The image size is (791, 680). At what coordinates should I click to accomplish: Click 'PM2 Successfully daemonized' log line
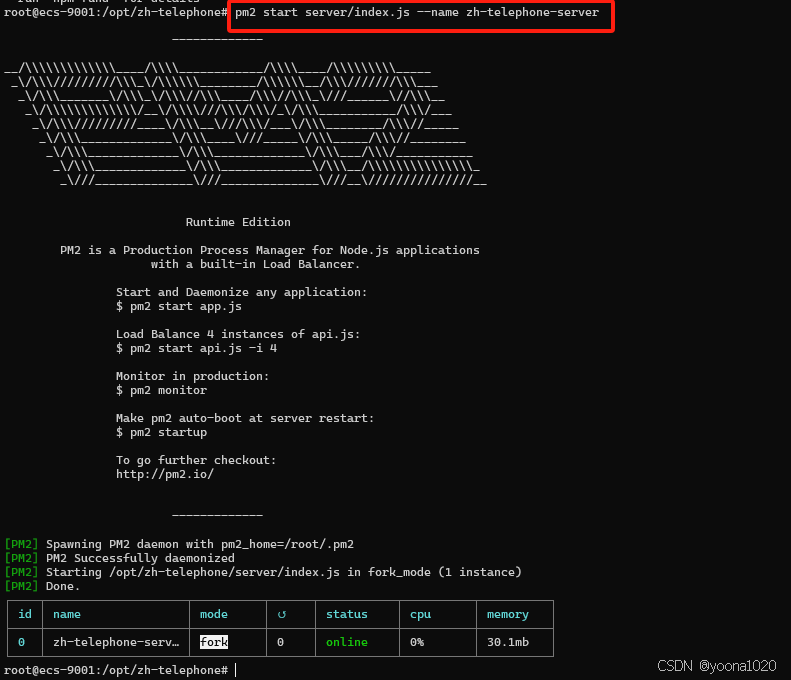120,558
